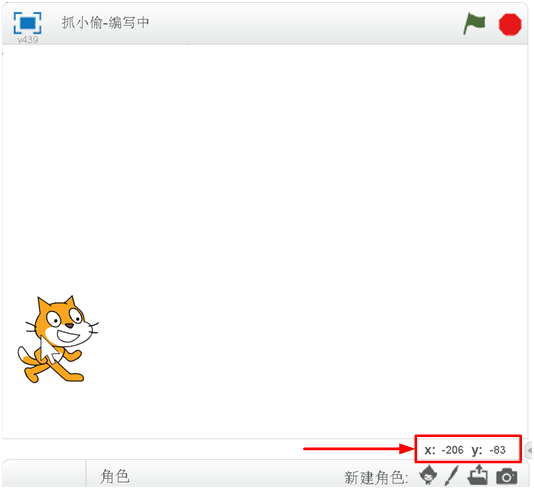Upload sprite from file icon
The width and height of the screenshot is (534, 489).
(477, 475)
